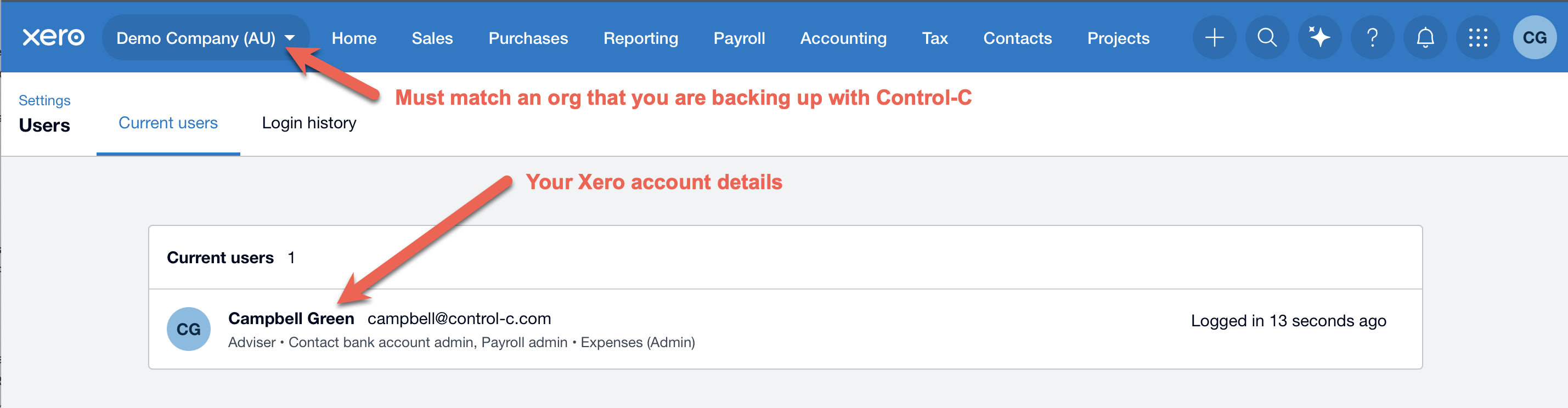The width and height of the screenshot is (1568, 408).
Task: Open the CG user profile avatar
Action: click(x=1534, y=38)
